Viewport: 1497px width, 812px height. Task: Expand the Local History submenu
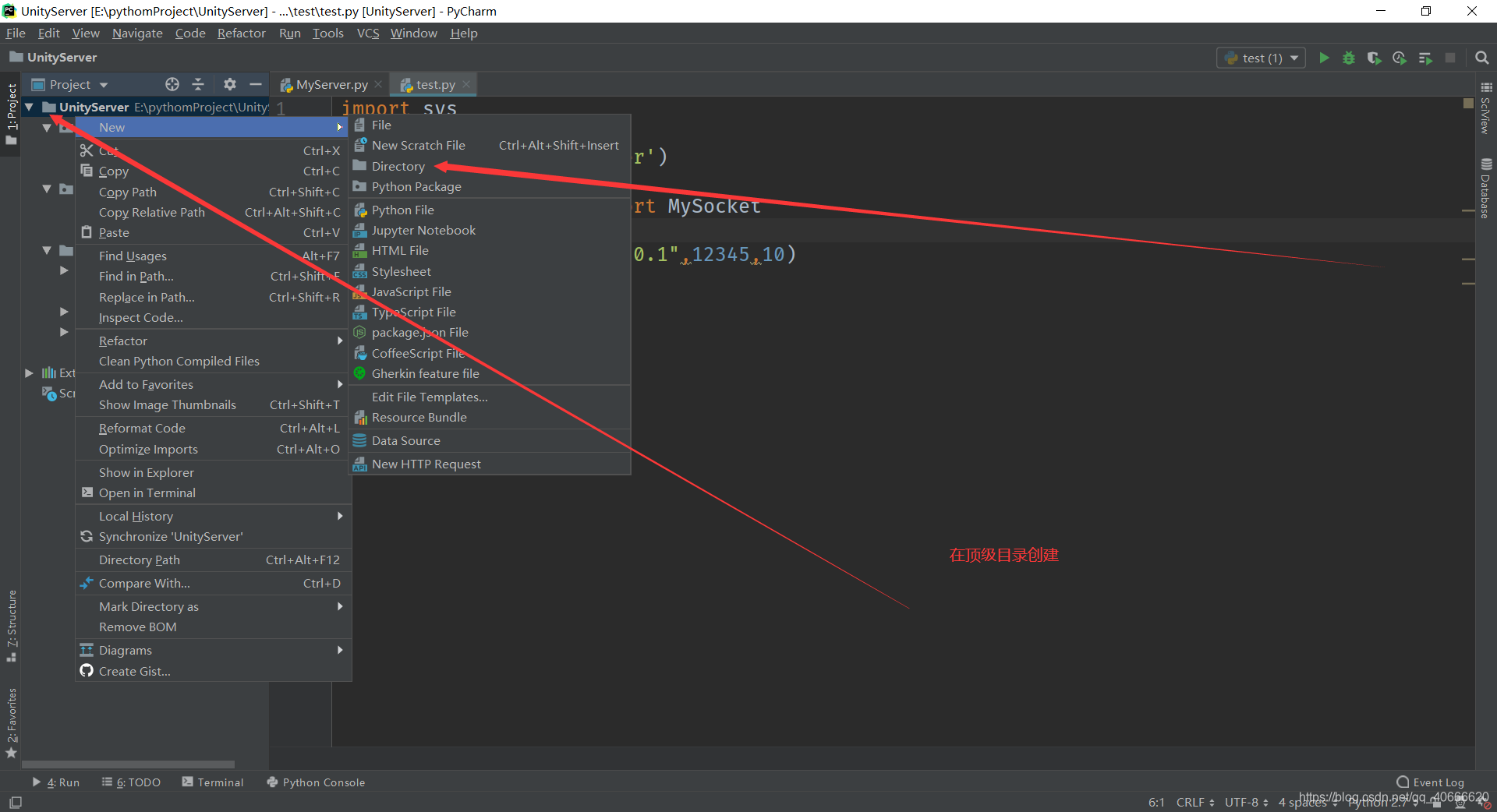(213, 516)
